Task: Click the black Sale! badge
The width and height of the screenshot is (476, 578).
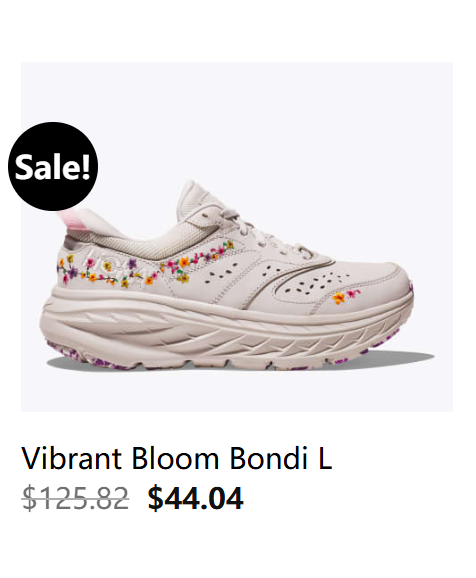Action: coord(53,167)
